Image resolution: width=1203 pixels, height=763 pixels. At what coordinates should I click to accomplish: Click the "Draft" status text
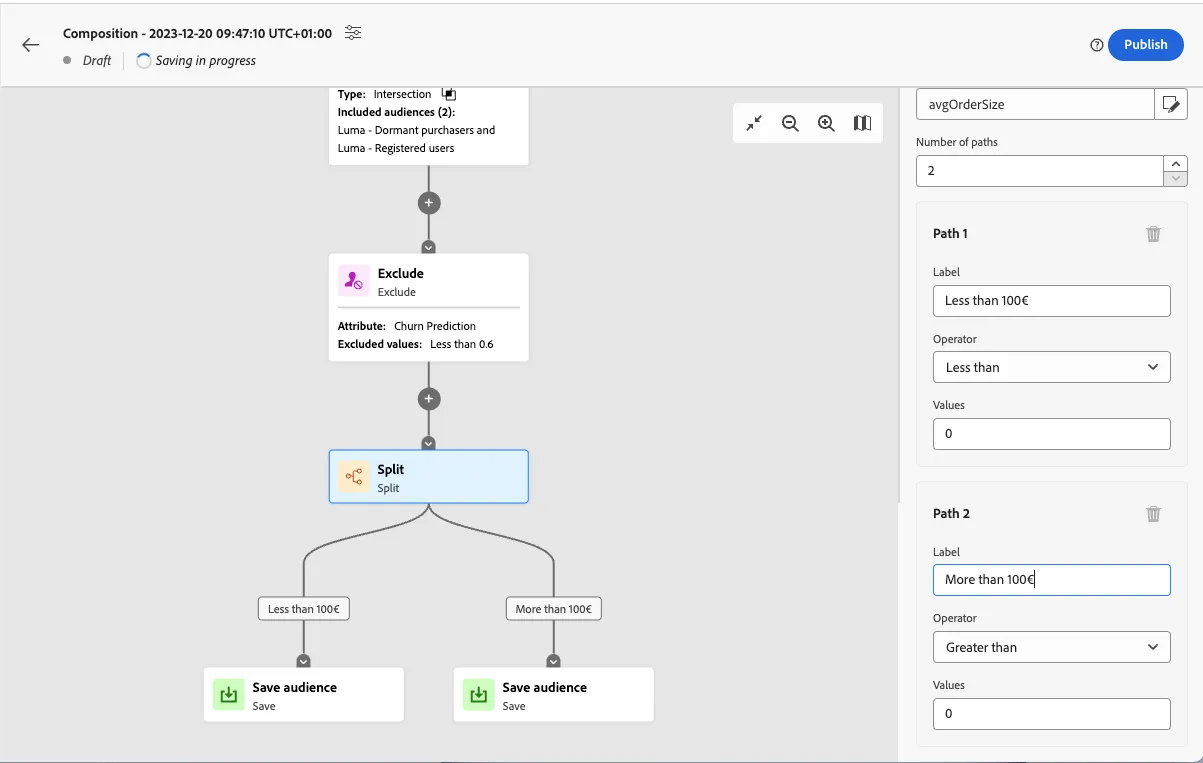[97, 61]
